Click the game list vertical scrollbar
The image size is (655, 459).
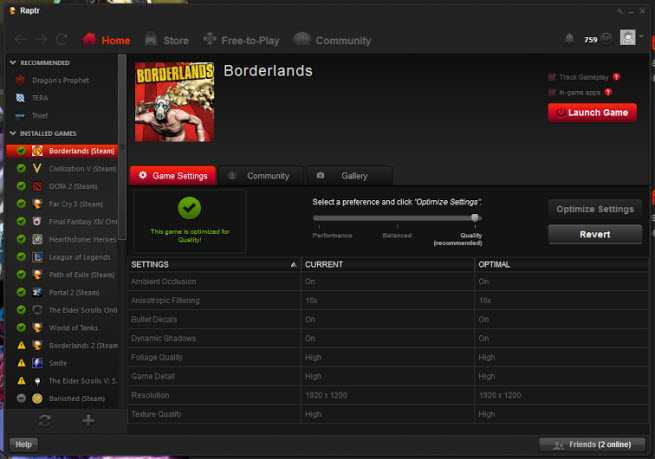pyautogui.click(x=122, y=147)
